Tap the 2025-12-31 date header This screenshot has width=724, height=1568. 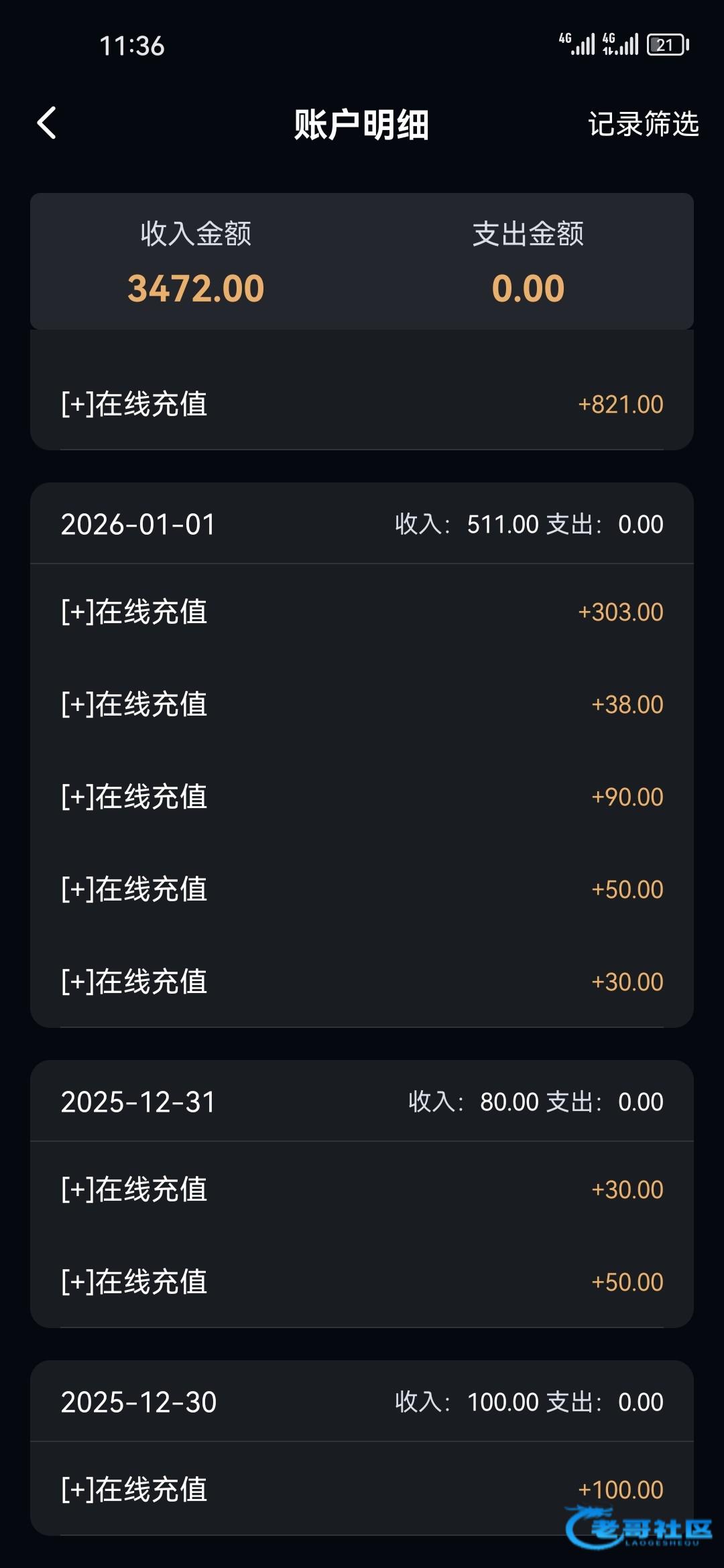click(x=138, y=1102)
